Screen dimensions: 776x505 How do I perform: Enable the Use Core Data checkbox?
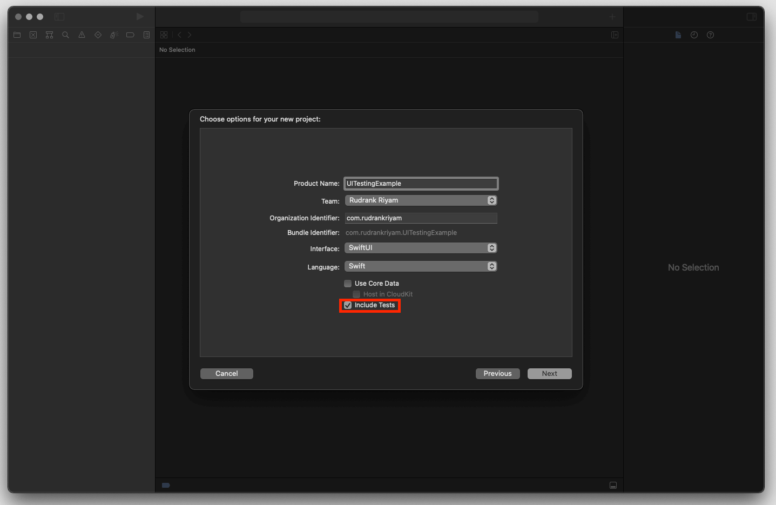click(348, 284)
